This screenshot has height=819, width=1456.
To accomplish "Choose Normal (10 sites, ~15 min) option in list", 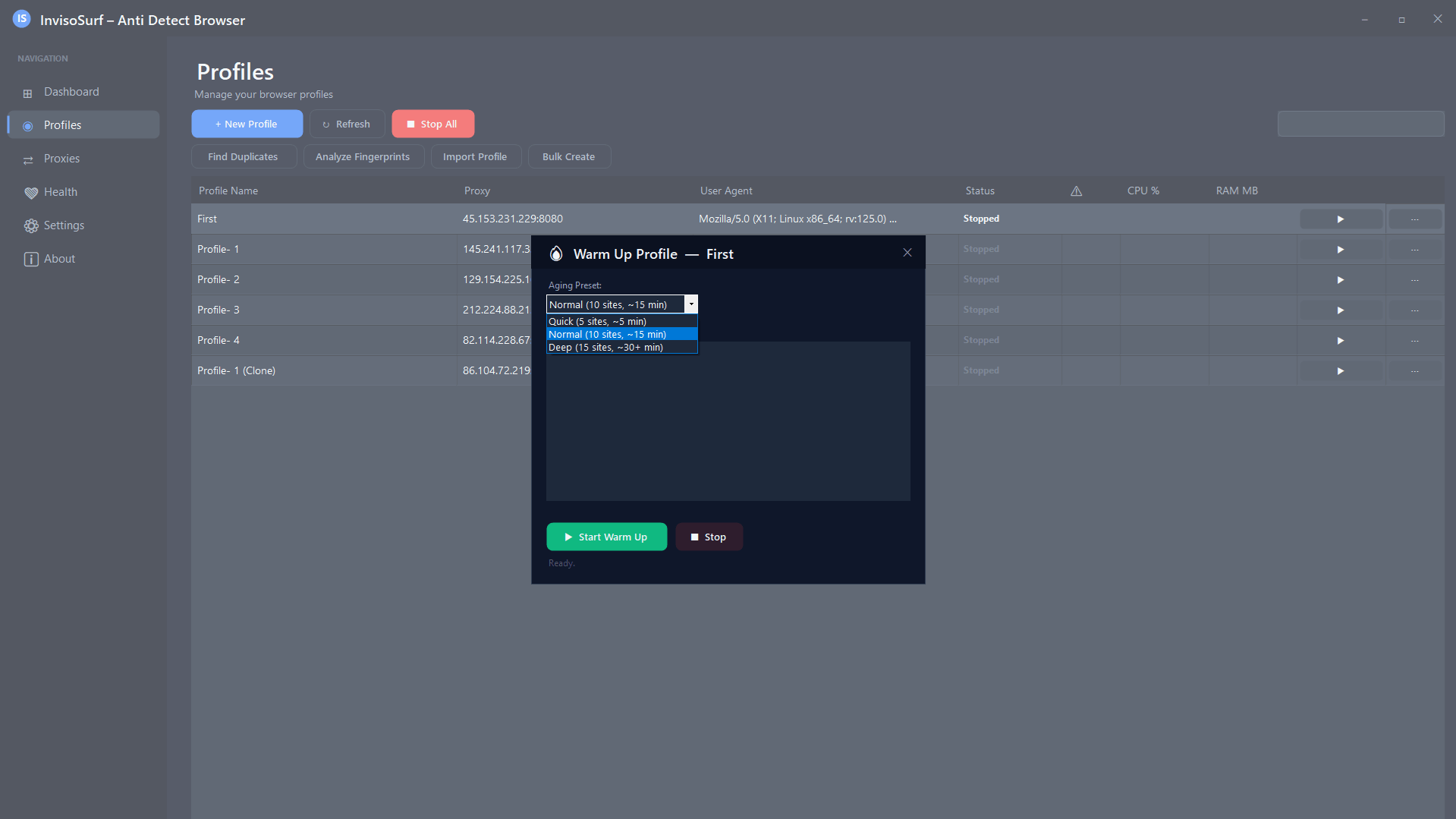I will (622, 334).
